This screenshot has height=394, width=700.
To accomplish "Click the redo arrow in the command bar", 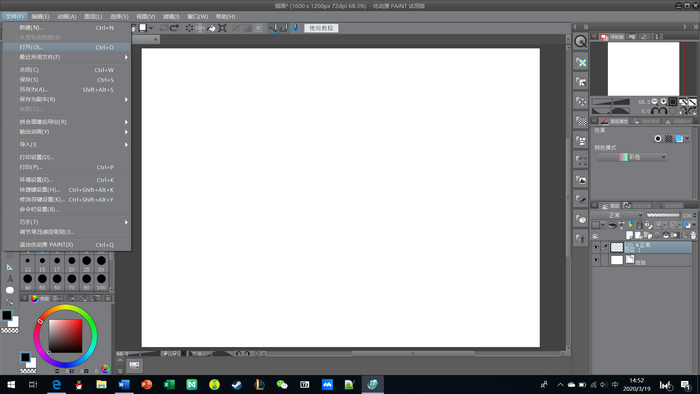I will pos(175,28).
